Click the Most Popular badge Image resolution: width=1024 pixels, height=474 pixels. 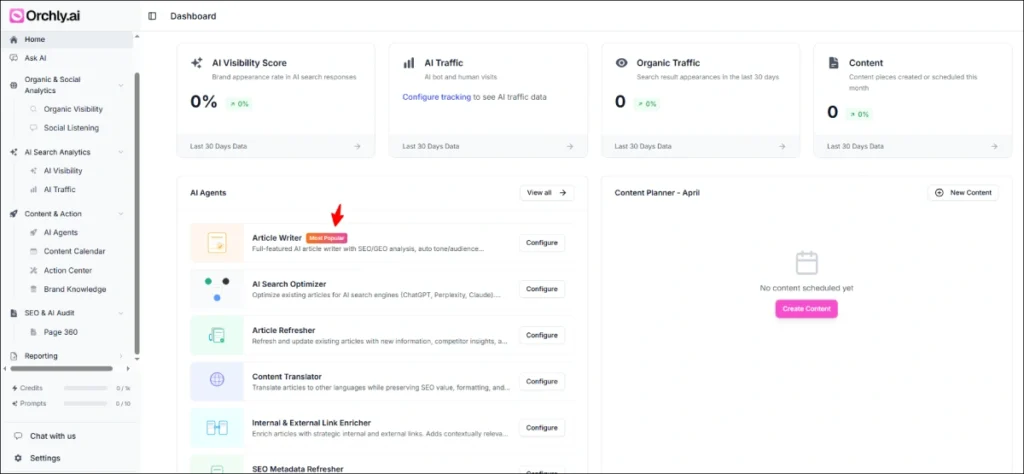[327, 238]
